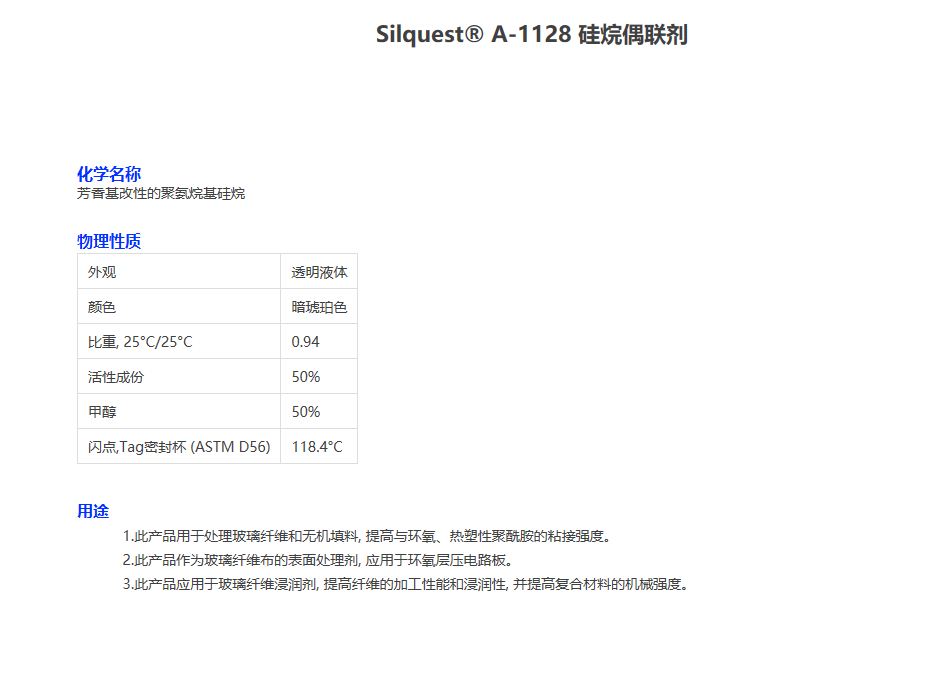Click the 118.4°C flash point value
933x674 pixels.
coord(316,447)
